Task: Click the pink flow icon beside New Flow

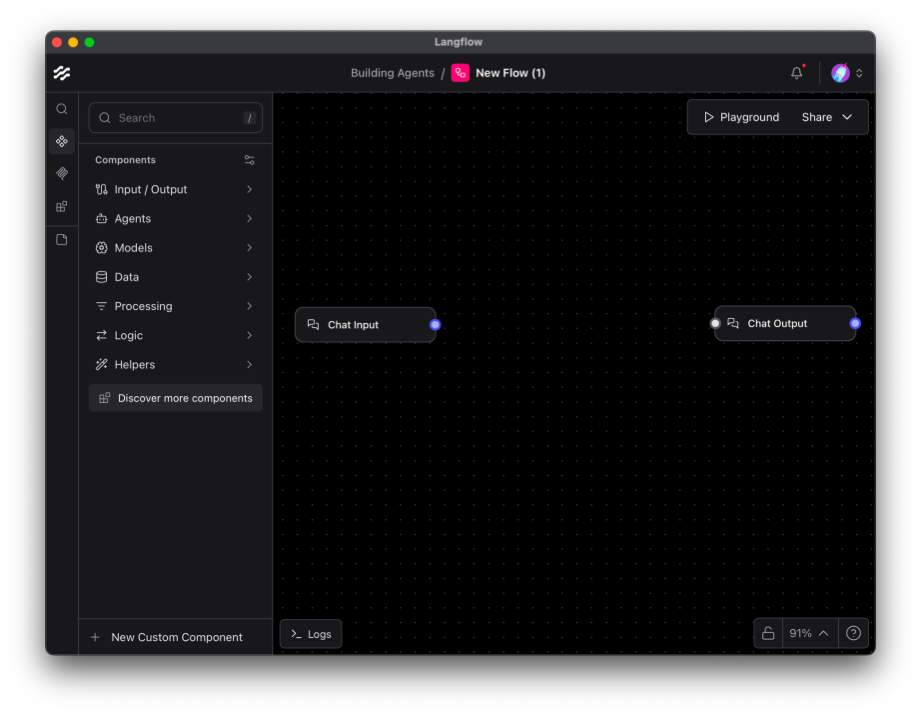Action: tap(459, 72)
